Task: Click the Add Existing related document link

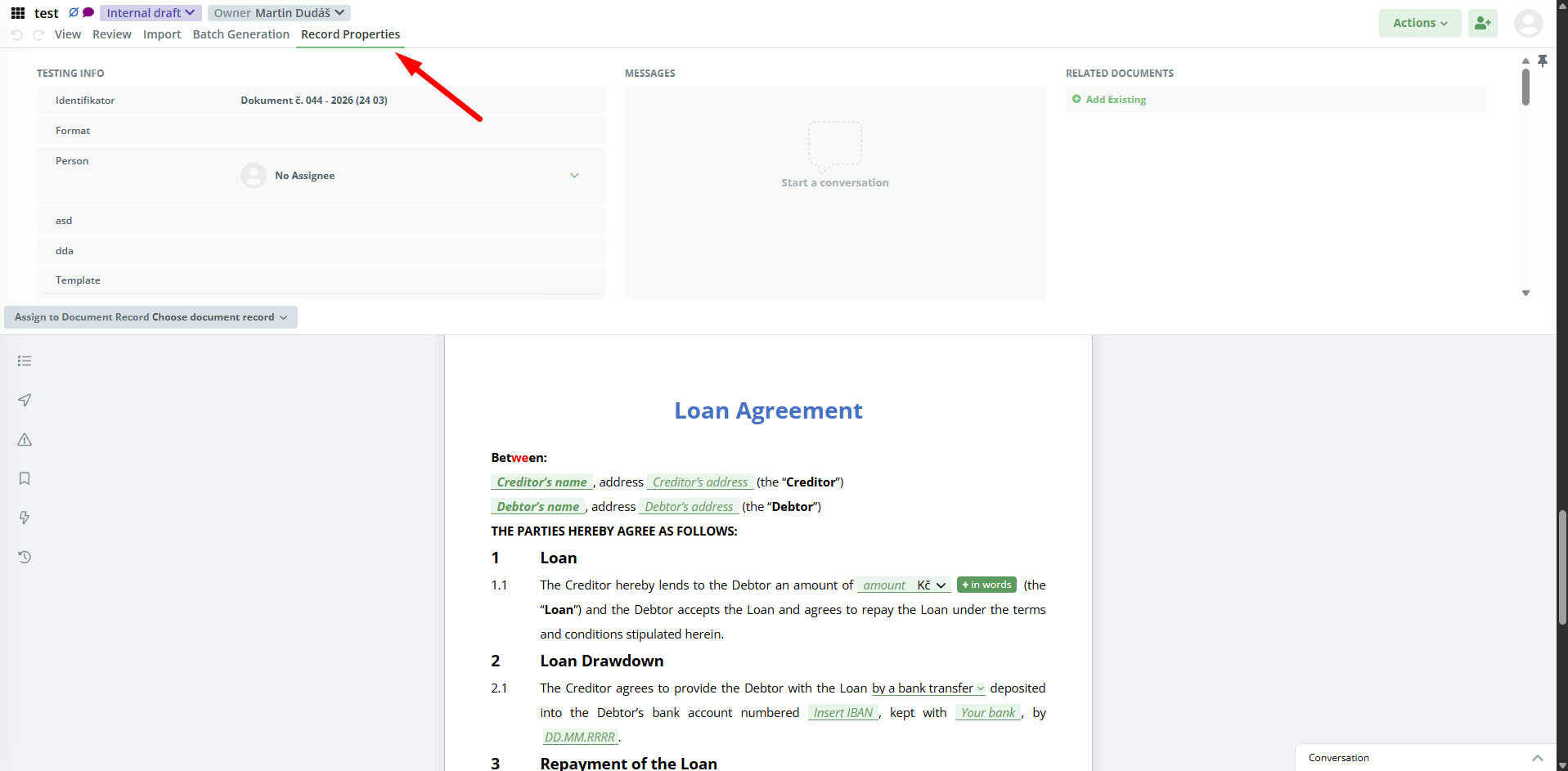Action: pyautogui.click(x=1115, y=100)
